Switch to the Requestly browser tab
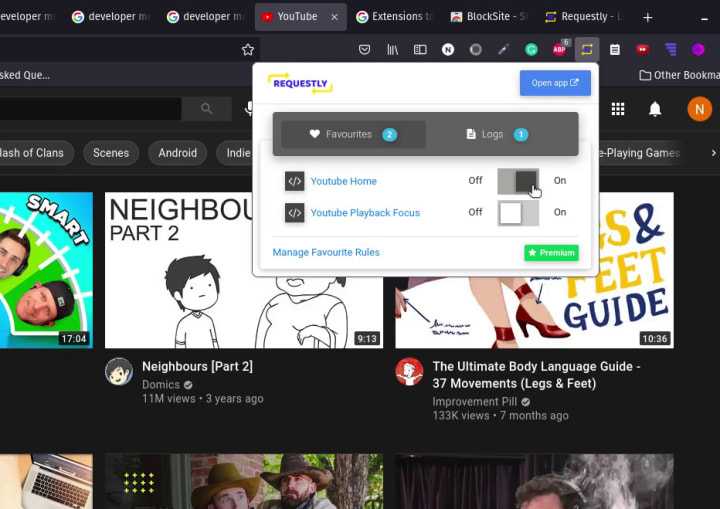 coord(583,17)
